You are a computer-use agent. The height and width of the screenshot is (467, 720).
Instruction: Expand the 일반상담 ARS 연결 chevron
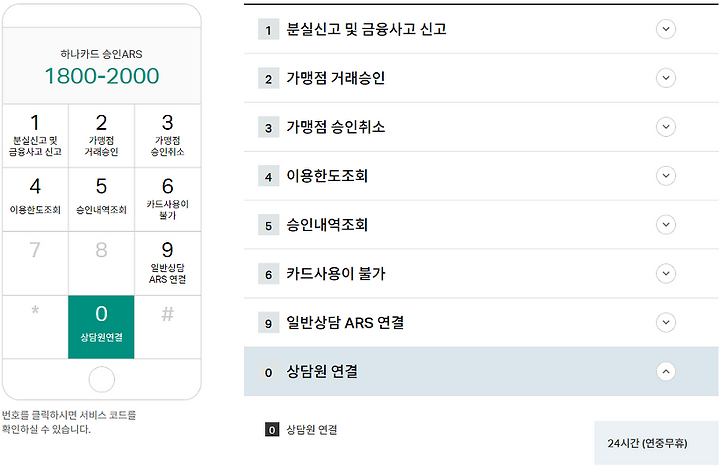tap(665, 322)
